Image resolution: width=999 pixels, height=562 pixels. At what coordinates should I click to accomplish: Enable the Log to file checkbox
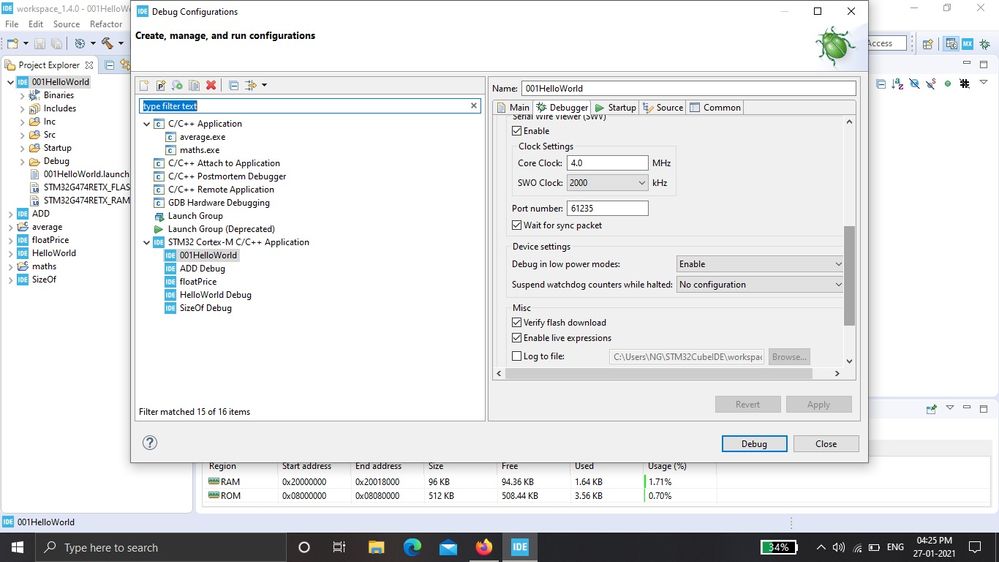[x=517, y=356]
